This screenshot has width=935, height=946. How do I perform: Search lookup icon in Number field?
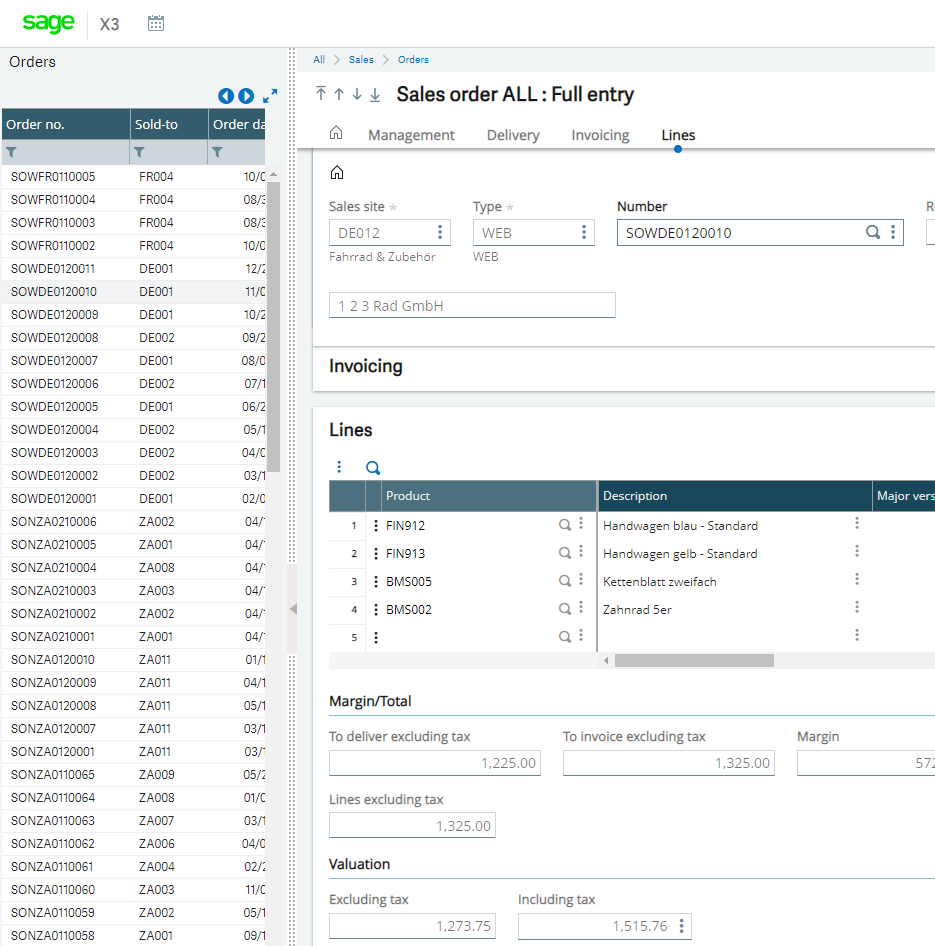tap(872, 233)
